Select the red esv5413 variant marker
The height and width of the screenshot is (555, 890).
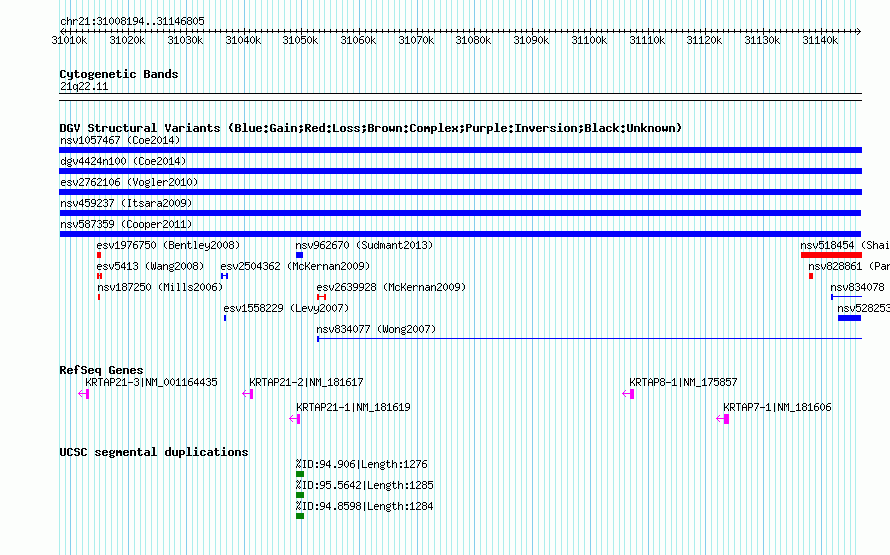tap(99, 276)
